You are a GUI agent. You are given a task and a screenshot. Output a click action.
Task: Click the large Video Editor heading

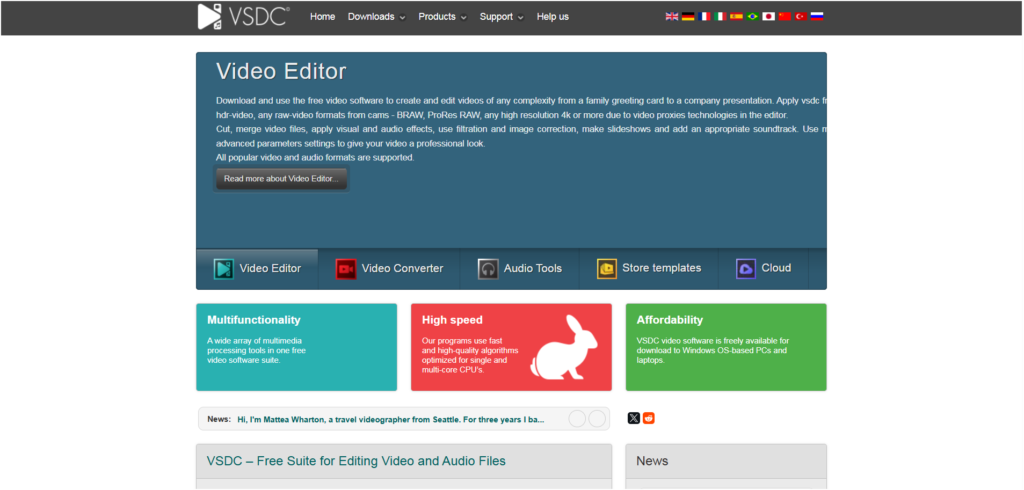click(x=281, y=71)
